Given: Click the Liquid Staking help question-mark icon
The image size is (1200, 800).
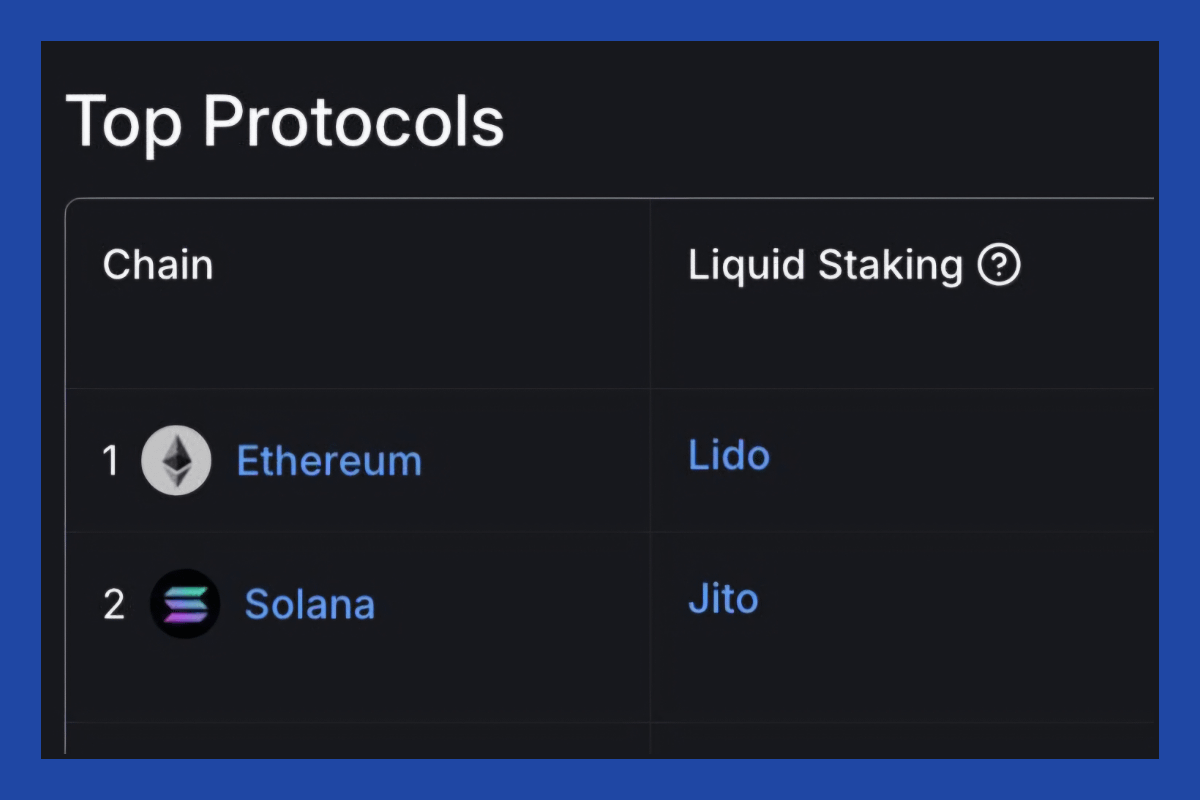Looking at the screenshot, I should point(999,265).
